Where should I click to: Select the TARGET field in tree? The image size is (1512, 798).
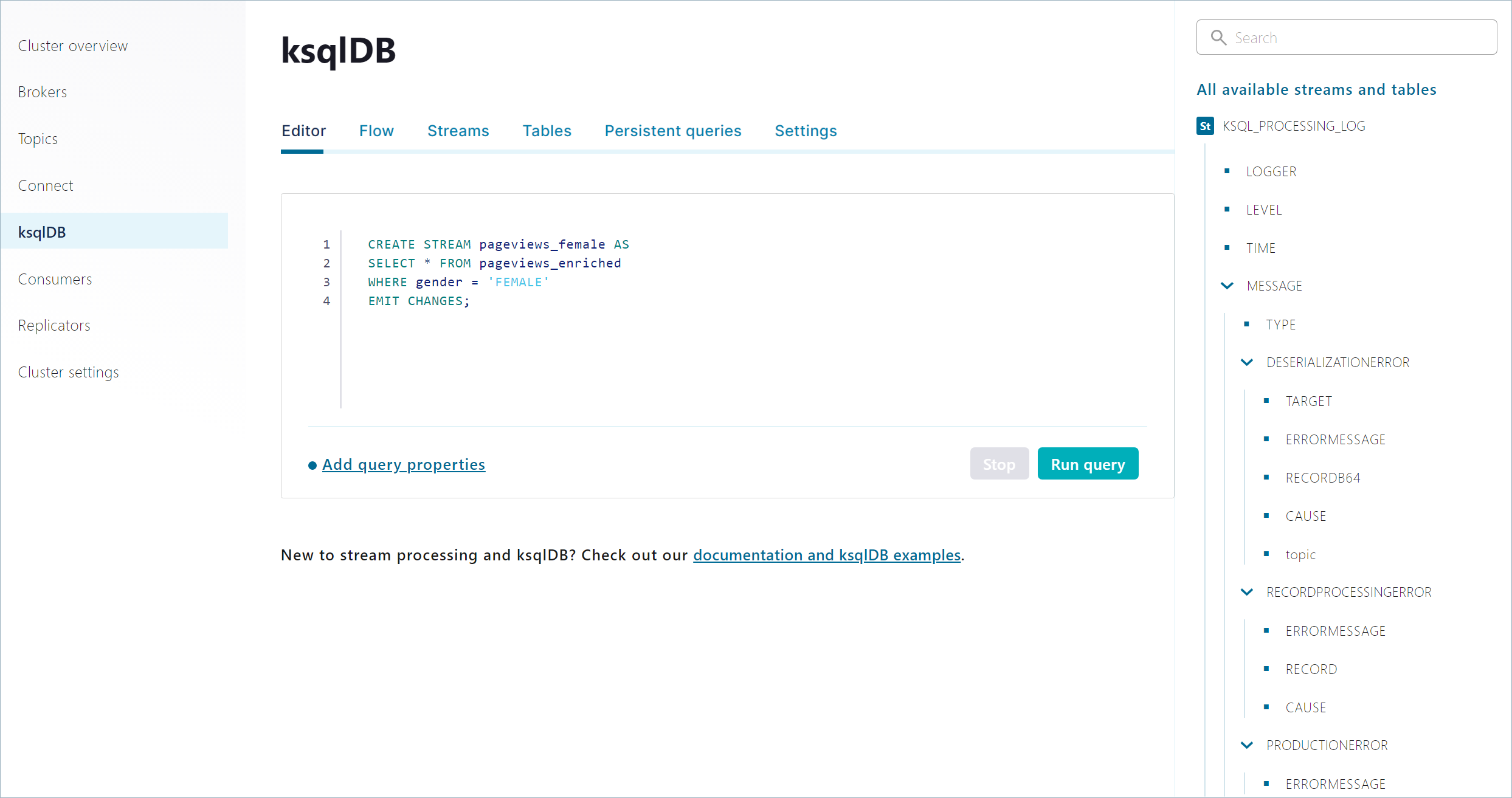(x=1308, y=401)
